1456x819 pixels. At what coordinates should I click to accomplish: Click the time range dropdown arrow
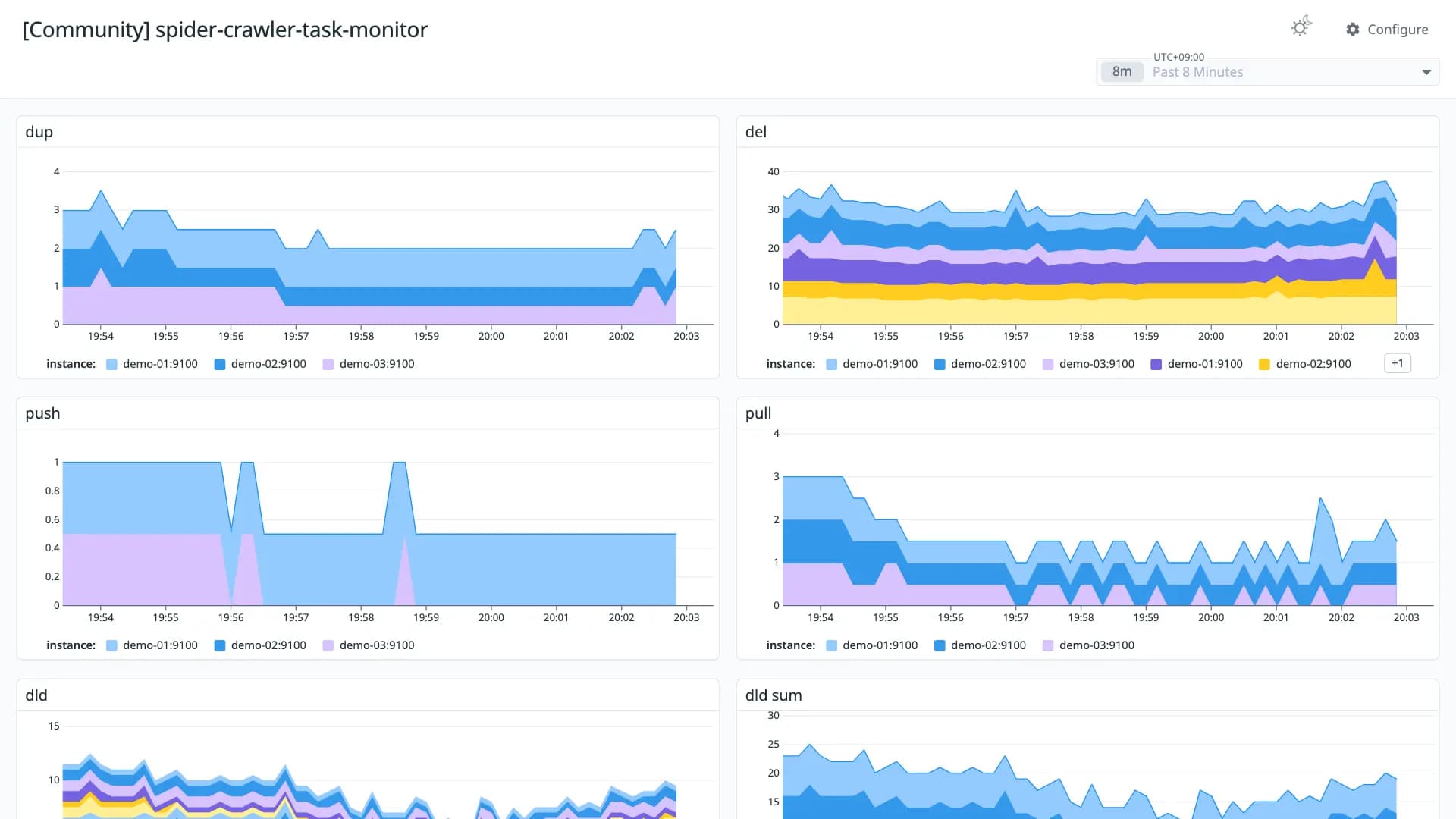tap(1426, 73)
